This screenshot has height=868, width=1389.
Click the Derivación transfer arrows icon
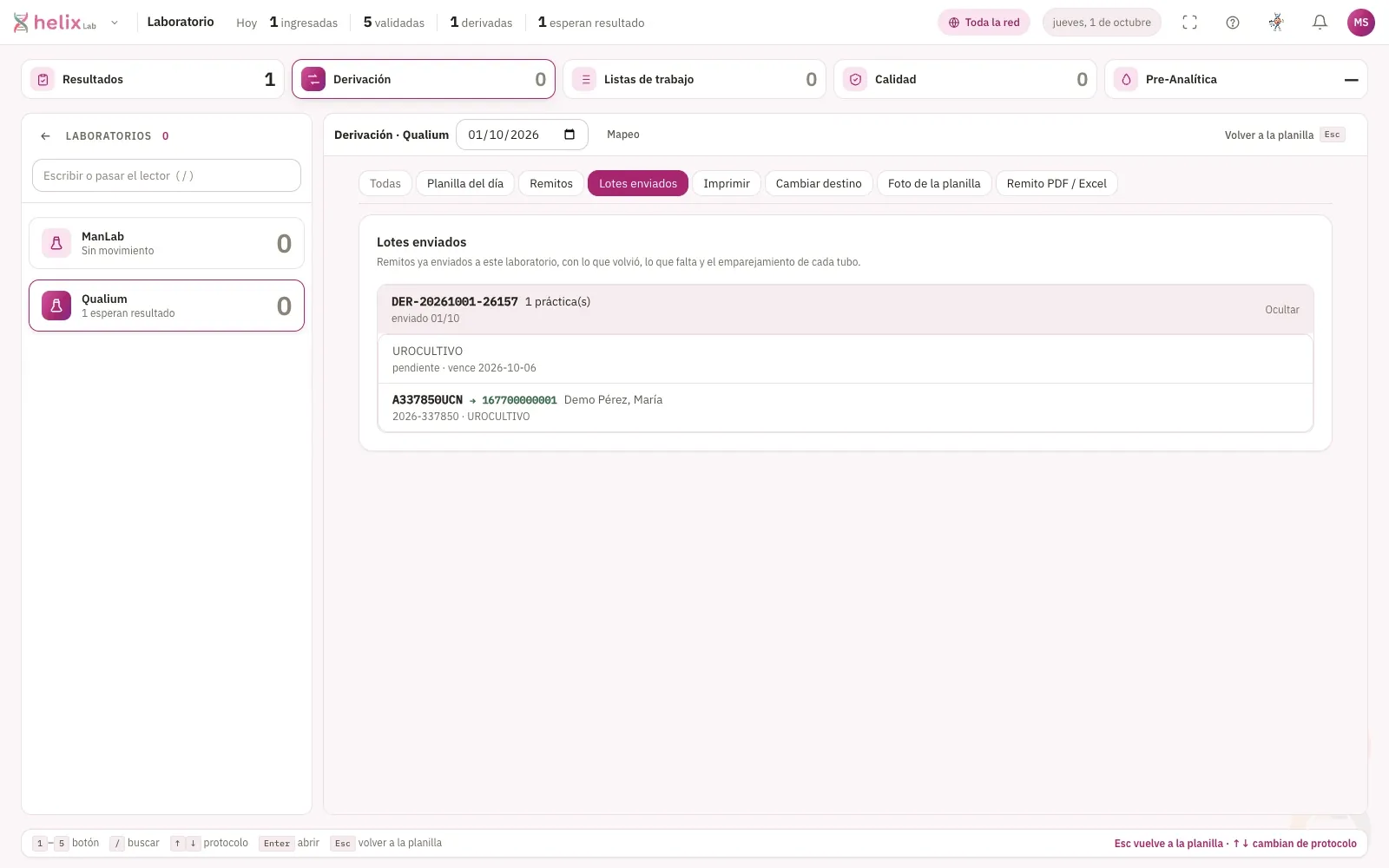tap(313, 79)
